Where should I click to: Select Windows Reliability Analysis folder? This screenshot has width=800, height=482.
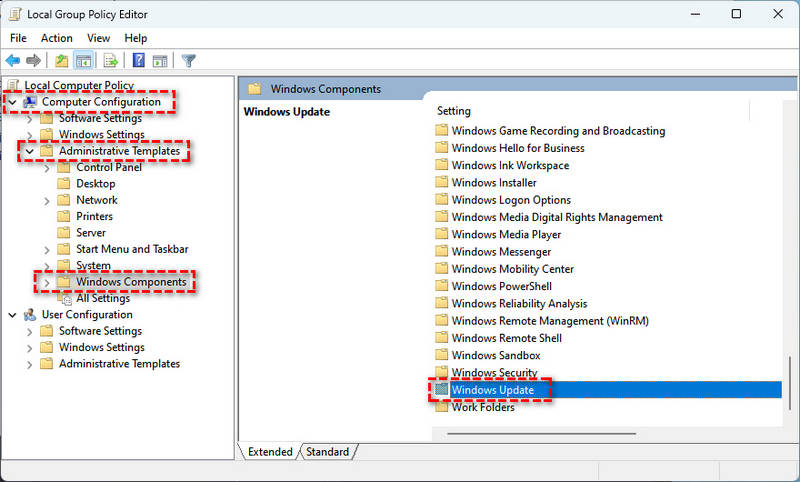(x=519, y=303)
